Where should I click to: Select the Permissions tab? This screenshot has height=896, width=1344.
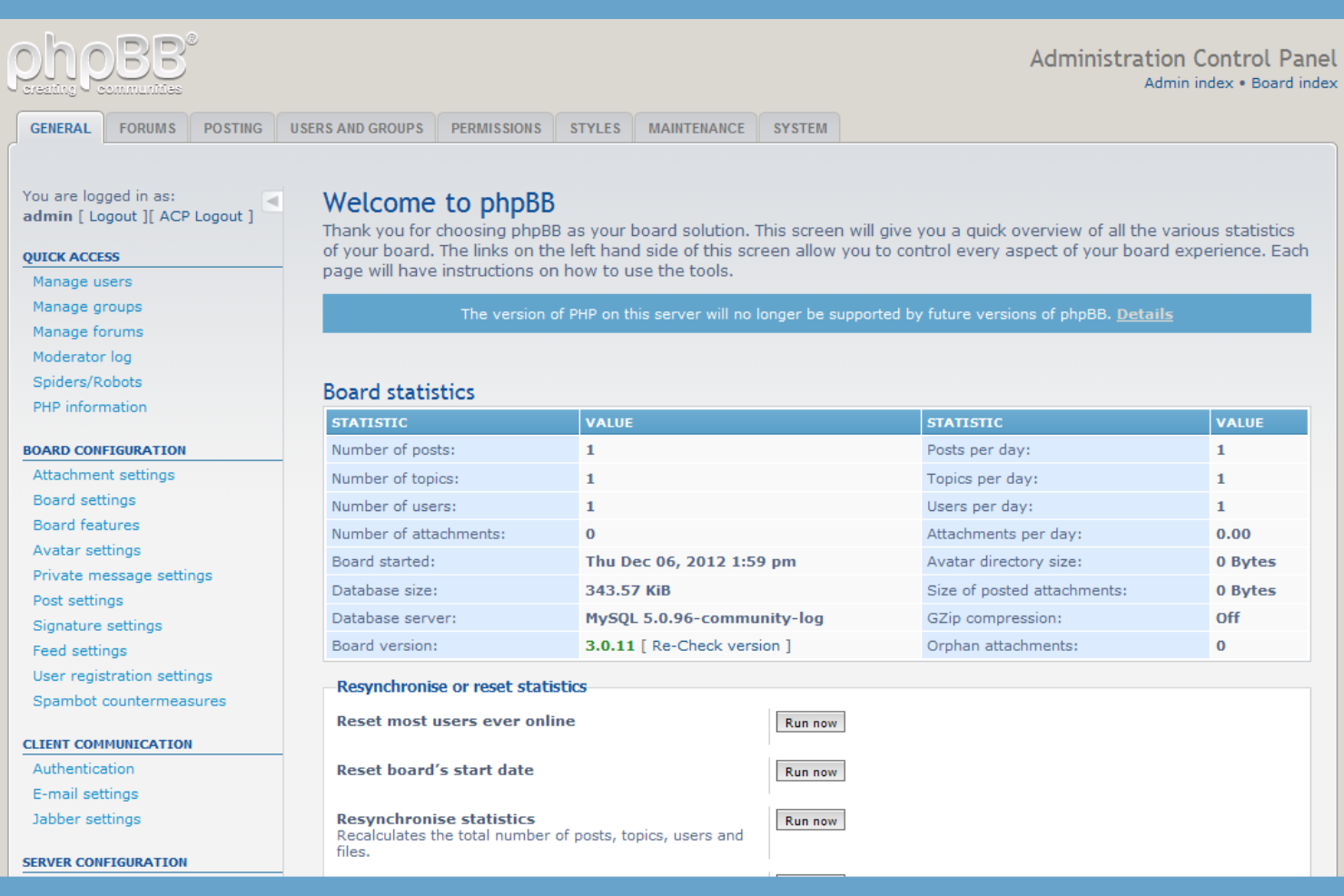tap(496, 128)
